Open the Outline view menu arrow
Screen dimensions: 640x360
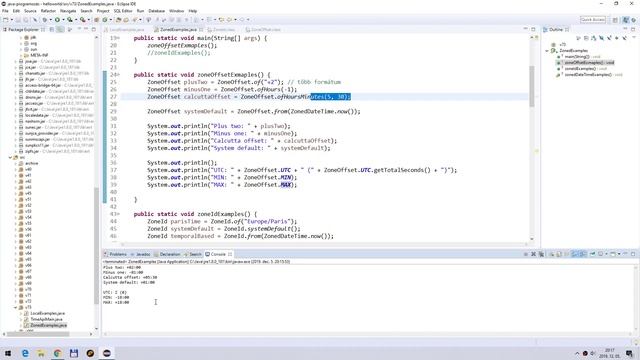(634, 38)
